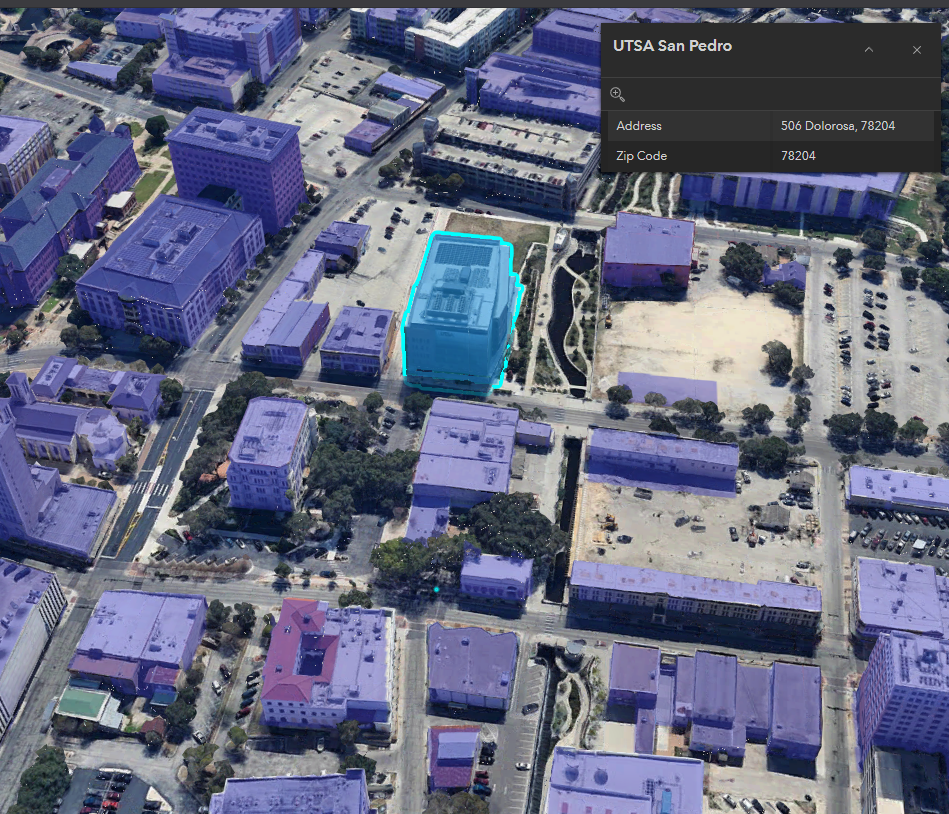The height and width of the screenshot is (814, 949).
Task: Click the 506 Dolorosa address value
Action: pos(837,126)
